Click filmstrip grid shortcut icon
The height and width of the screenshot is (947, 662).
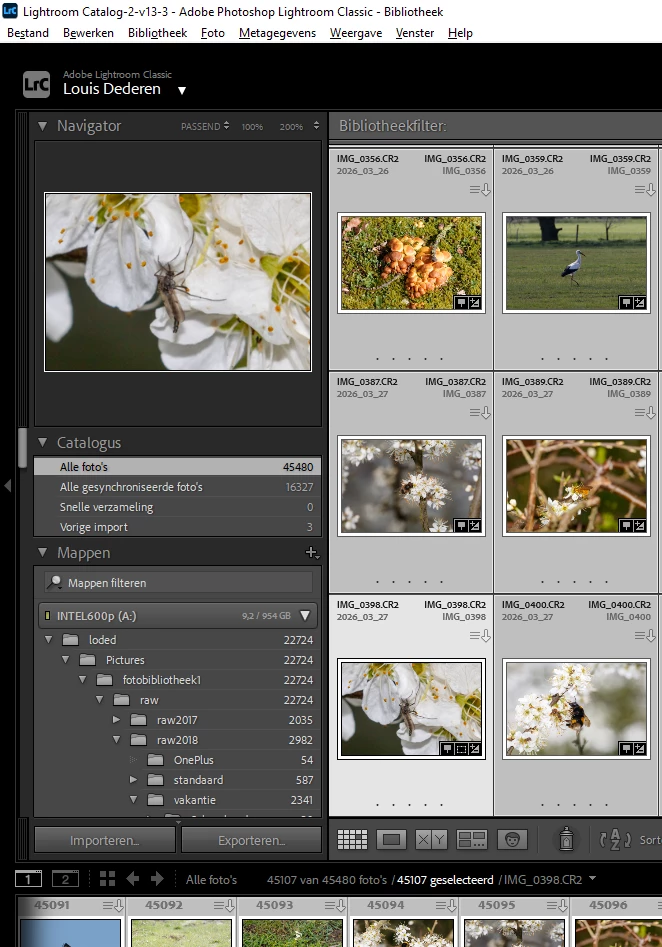coord(107,879)
